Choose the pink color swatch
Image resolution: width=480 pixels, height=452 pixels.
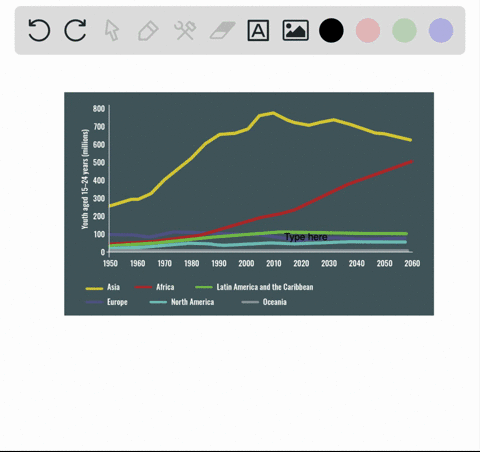(x=368, y=30)
